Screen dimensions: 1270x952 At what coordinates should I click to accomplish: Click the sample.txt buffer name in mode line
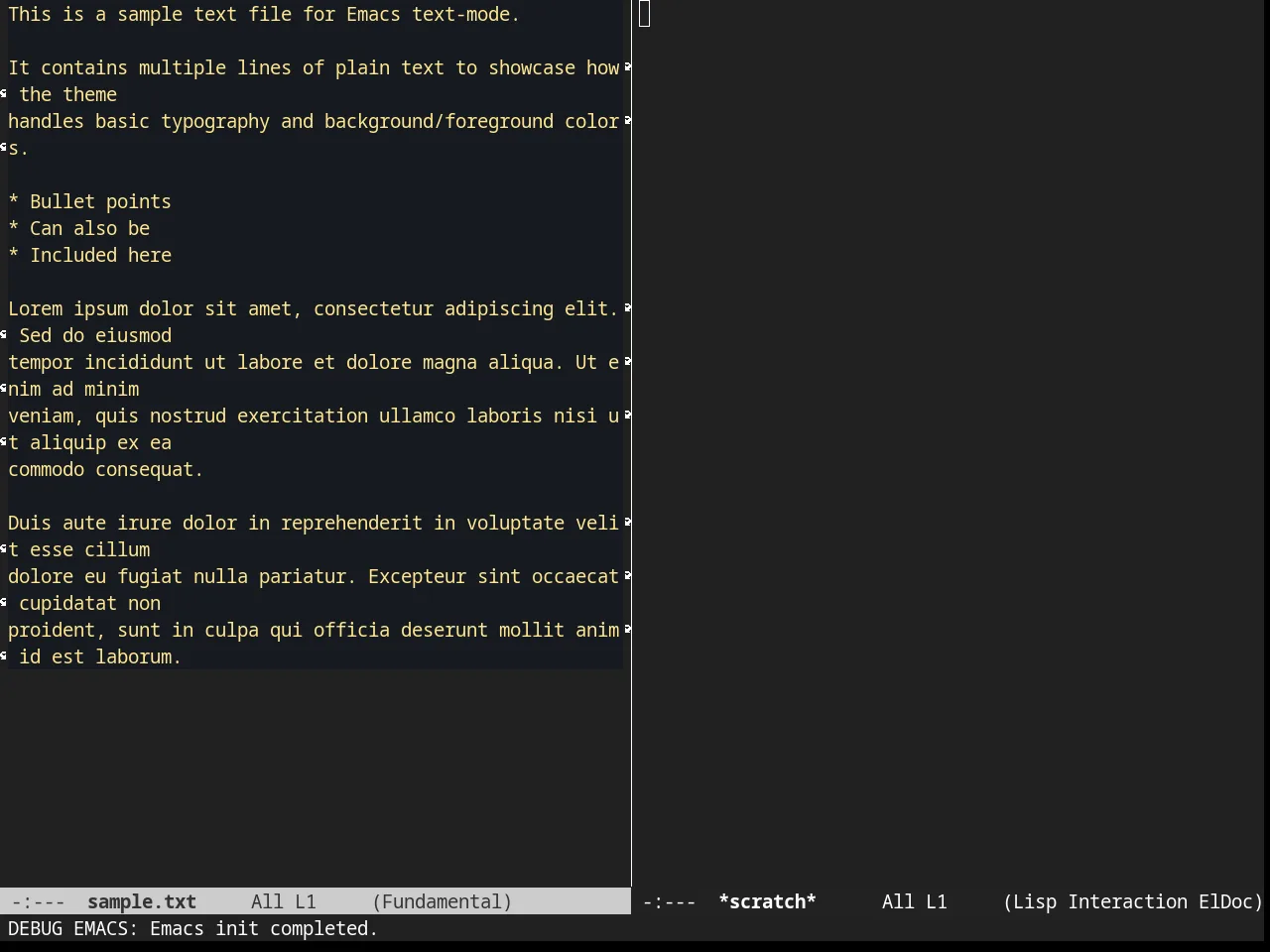point(142,901)
